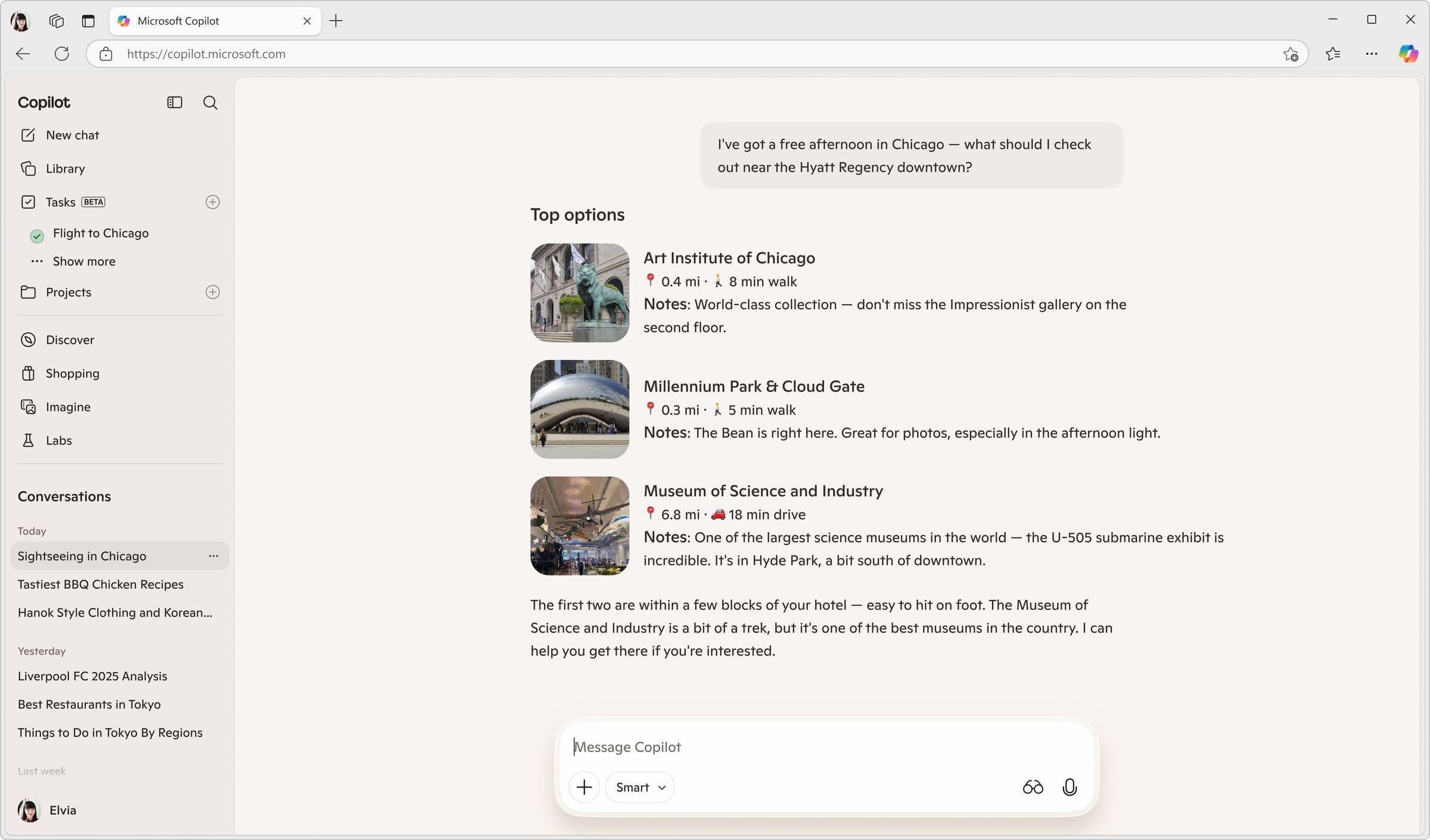Start a New chat
This screenshot has height=840, width=1430.
[x=72, y=135]
